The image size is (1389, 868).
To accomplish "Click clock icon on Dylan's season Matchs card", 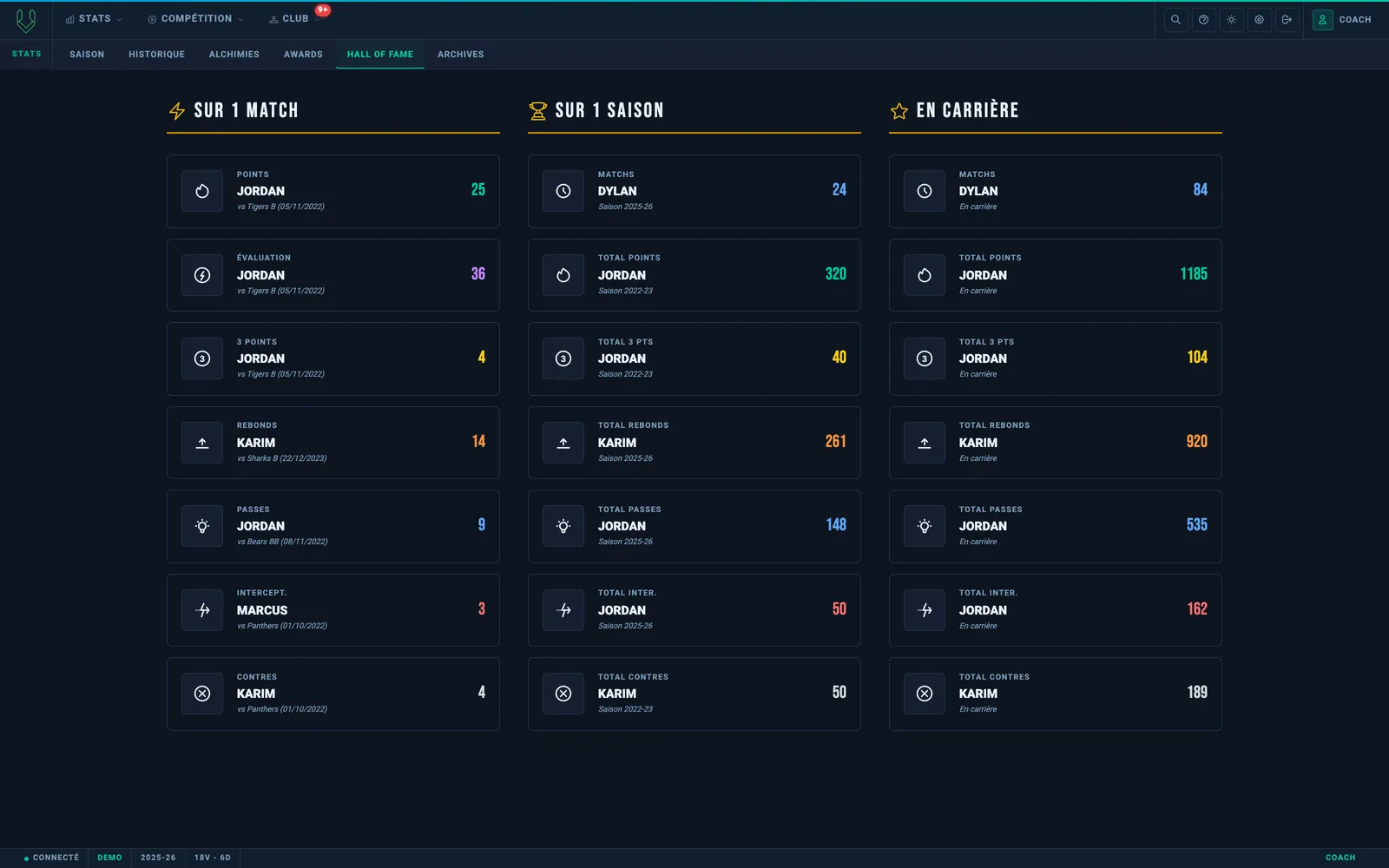I will (563, 191).
